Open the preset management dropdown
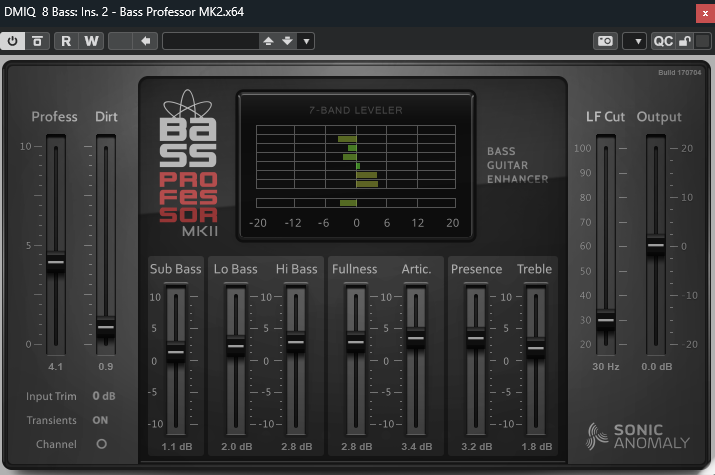Viewport: 715px width, 475px height. point(306,41)
